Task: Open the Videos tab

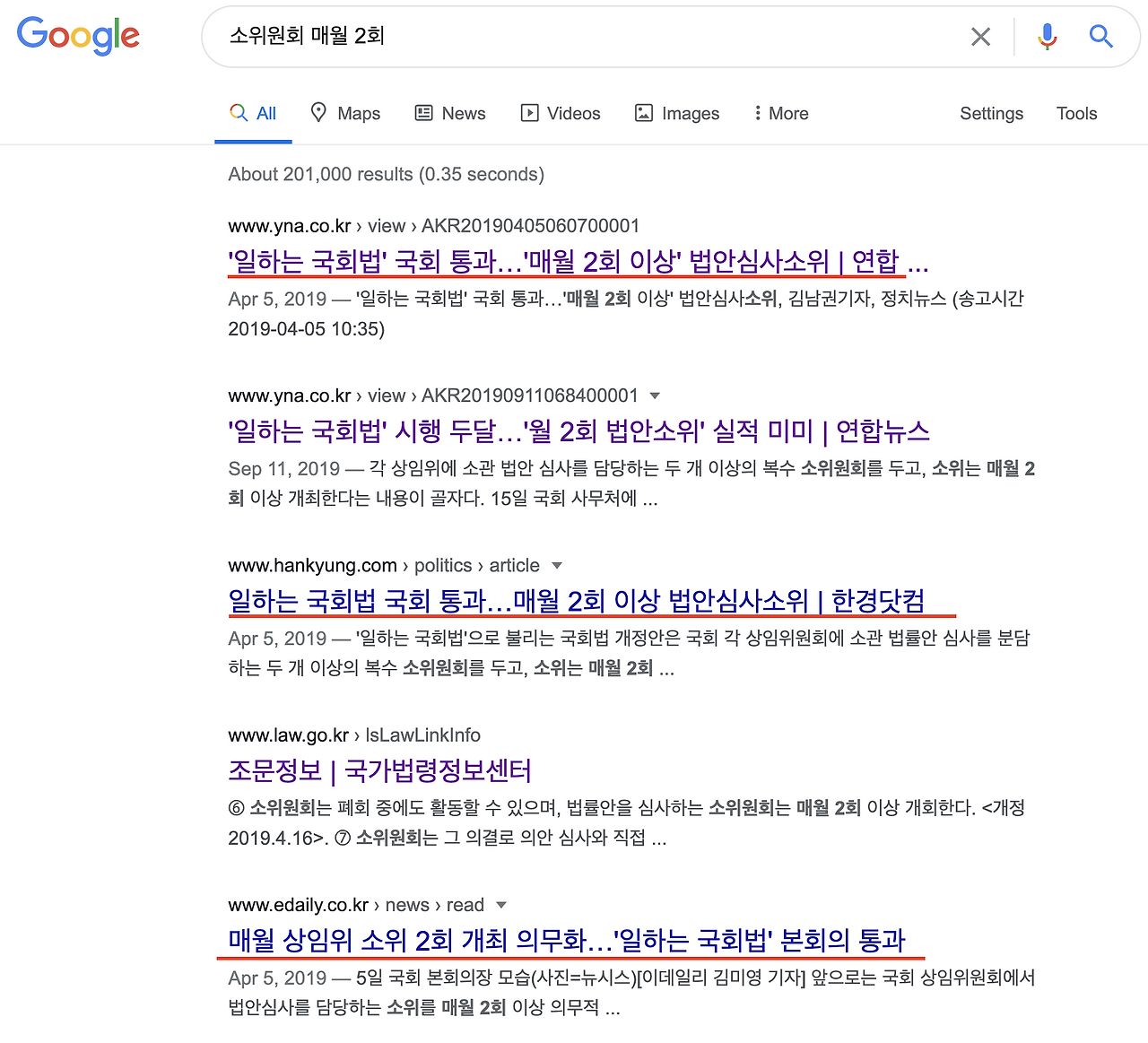Action: tap(561, 114)
